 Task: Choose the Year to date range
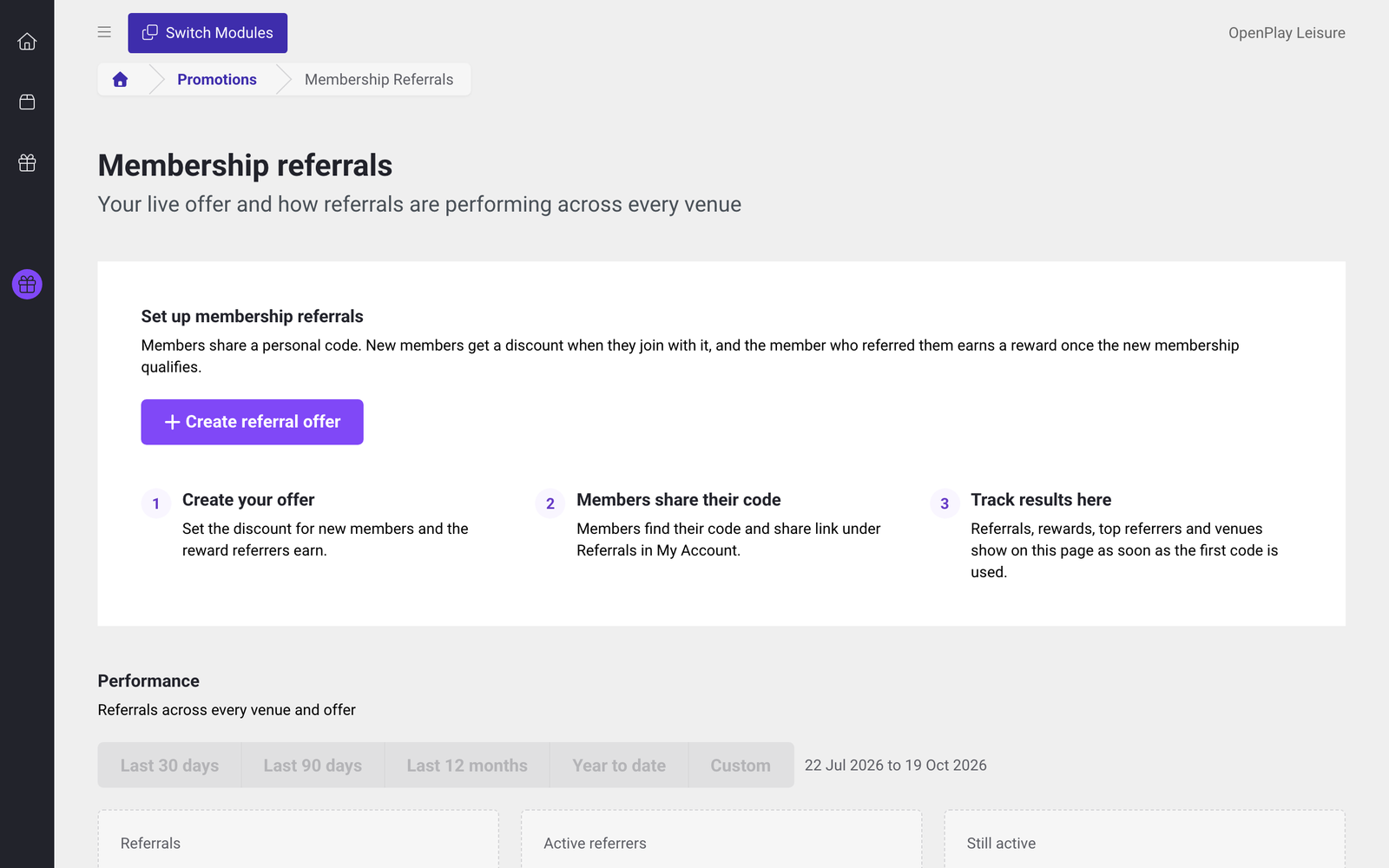(619, 766)
